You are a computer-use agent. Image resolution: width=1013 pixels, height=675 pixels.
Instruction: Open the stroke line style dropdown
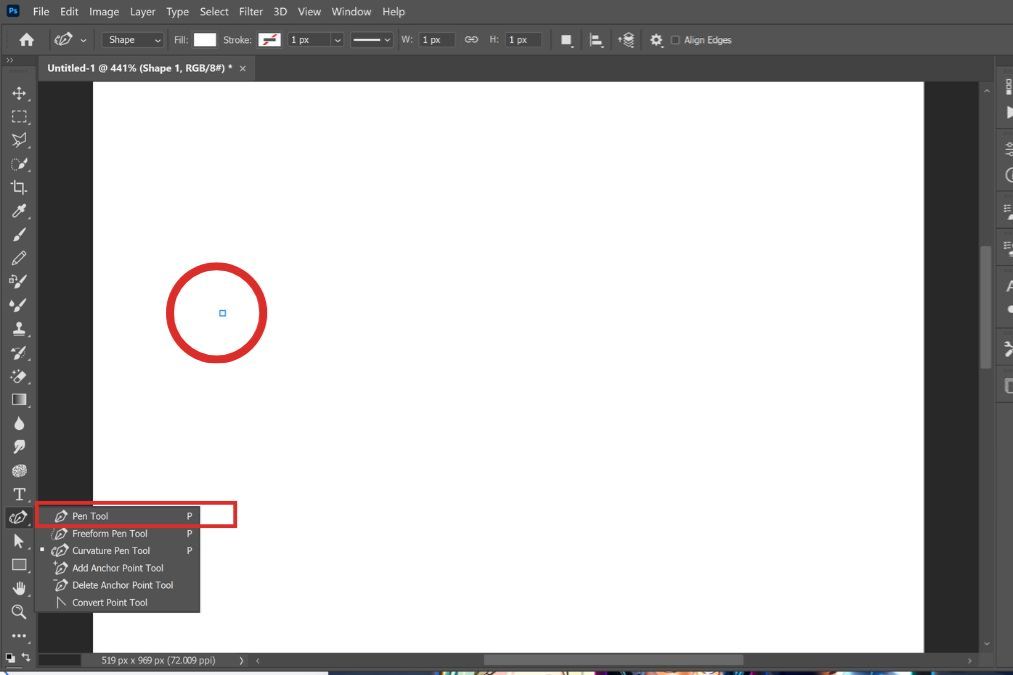(371, 40)
